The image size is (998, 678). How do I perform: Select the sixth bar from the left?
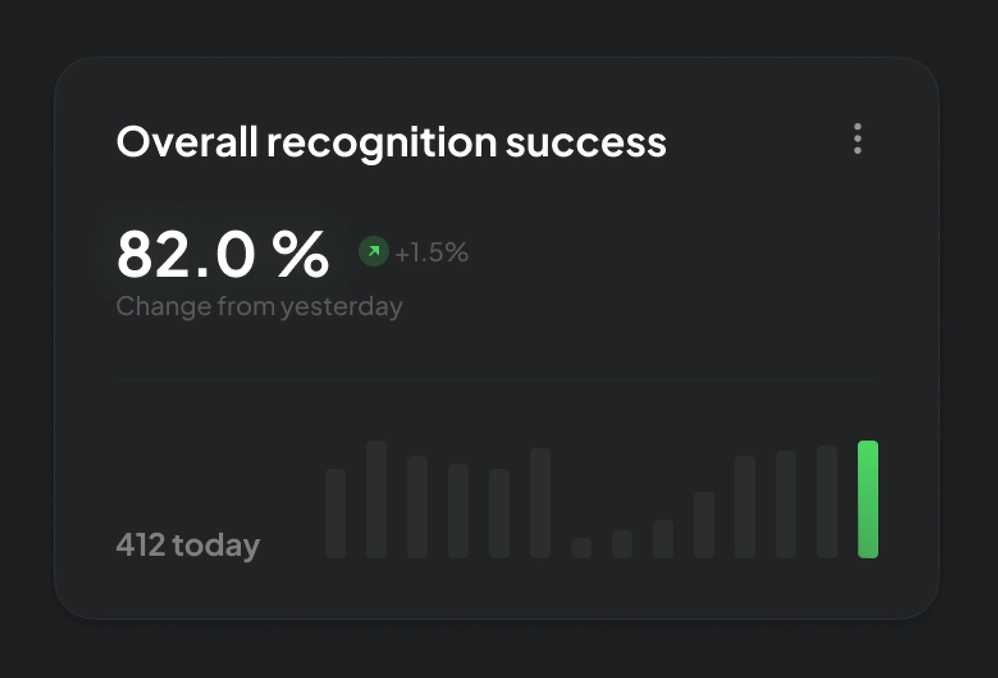click(540, 503)
